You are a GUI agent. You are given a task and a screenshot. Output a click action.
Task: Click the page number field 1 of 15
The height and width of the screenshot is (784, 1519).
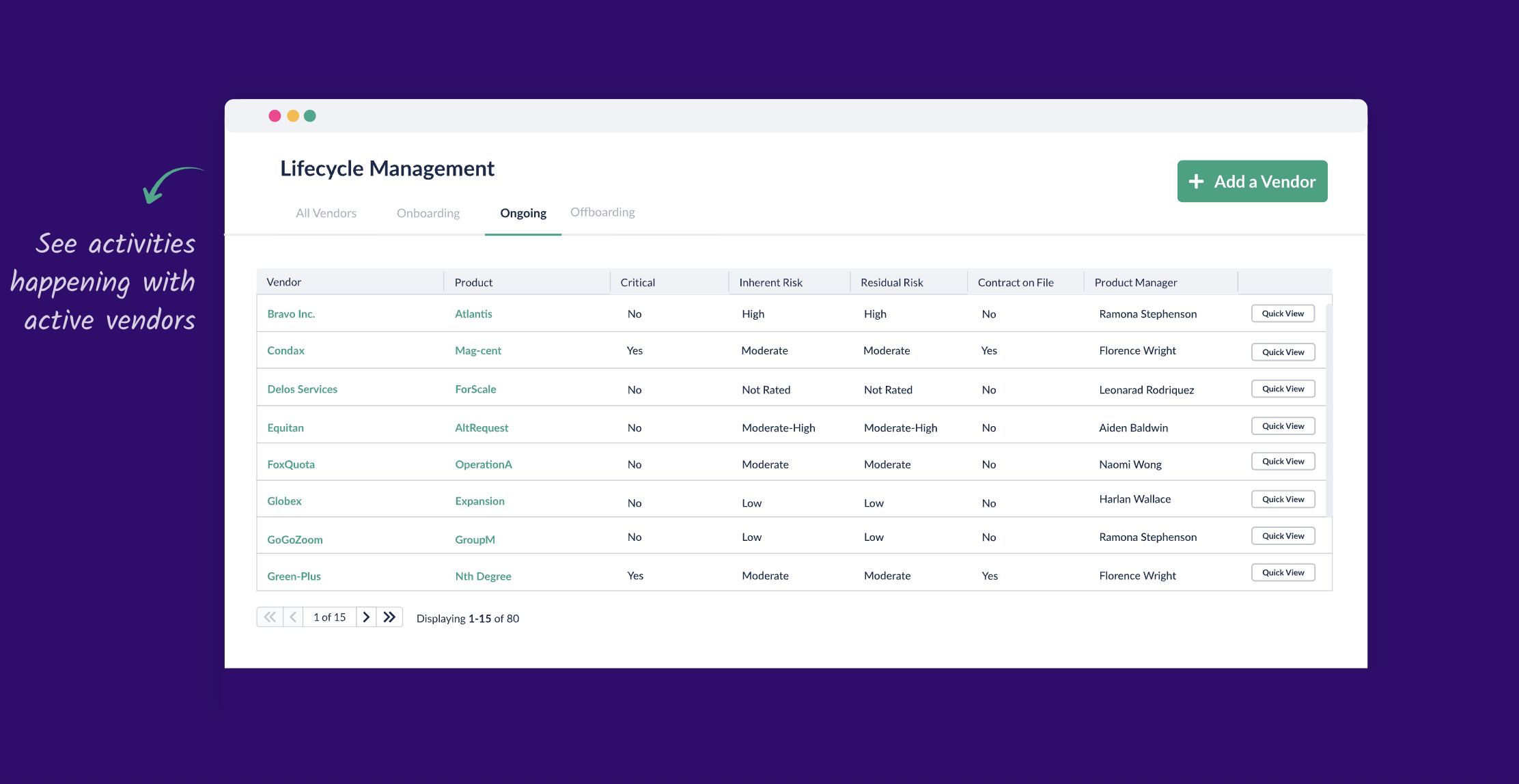329,617
